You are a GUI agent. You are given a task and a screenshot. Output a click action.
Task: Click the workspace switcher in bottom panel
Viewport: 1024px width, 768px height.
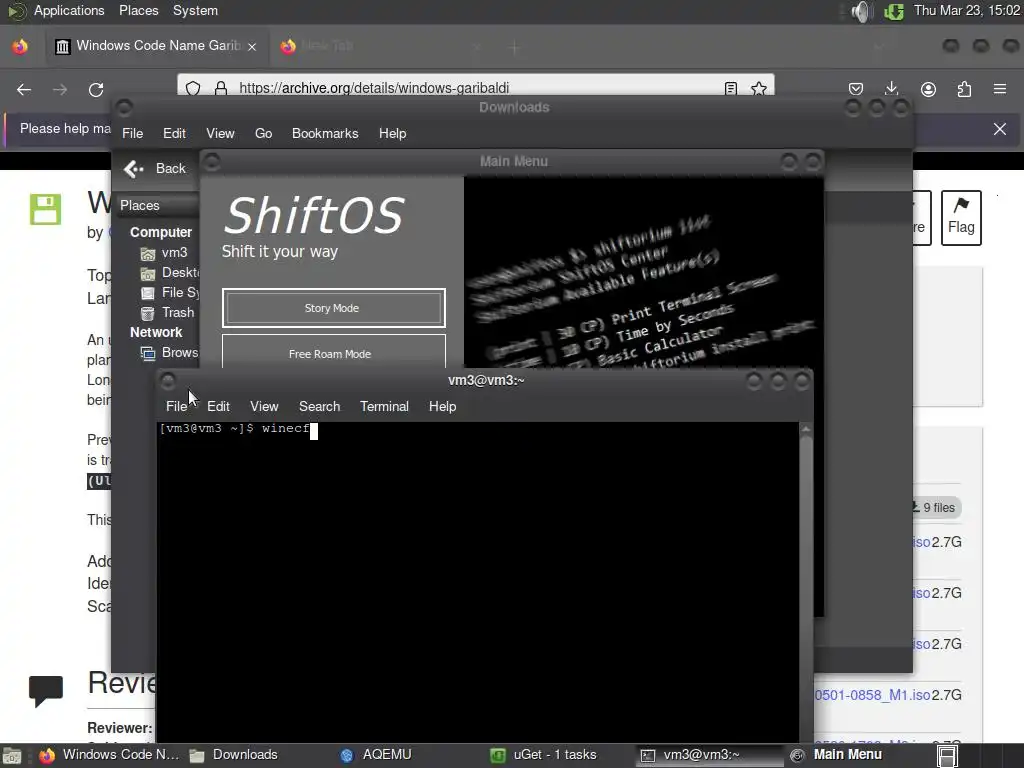click(948, 756)
